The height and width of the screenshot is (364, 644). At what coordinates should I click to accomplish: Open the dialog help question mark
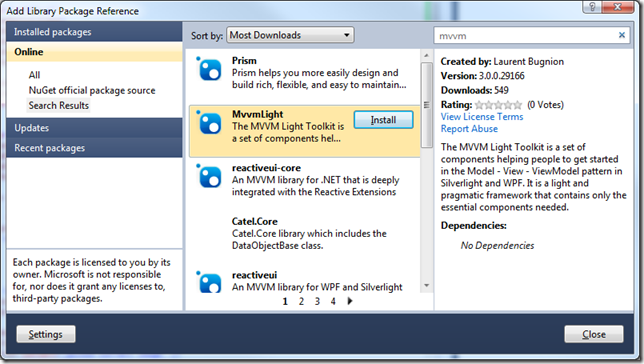[592, 7]
